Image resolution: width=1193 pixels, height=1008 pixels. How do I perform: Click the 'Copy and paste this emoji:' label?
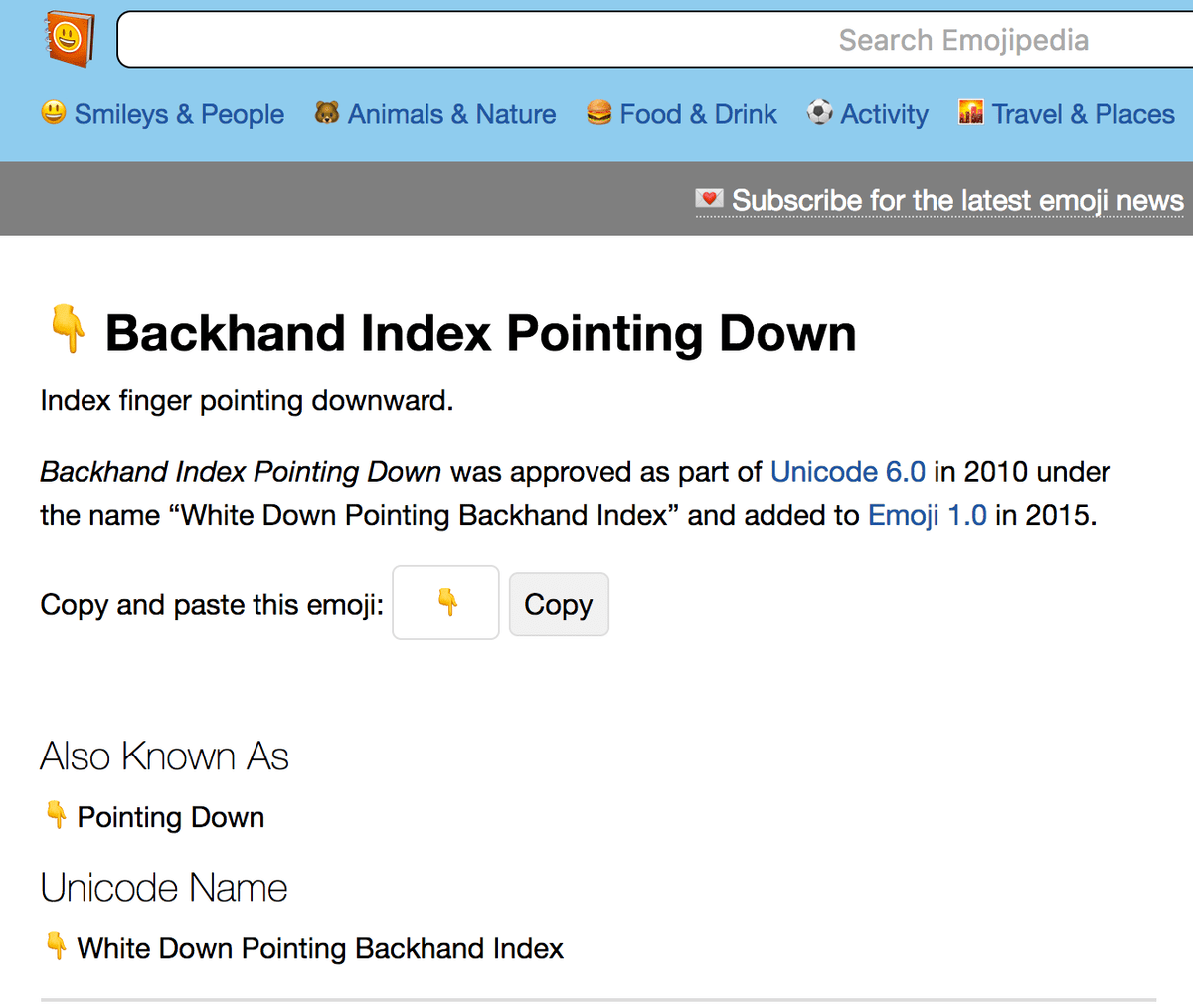point(212,605)
